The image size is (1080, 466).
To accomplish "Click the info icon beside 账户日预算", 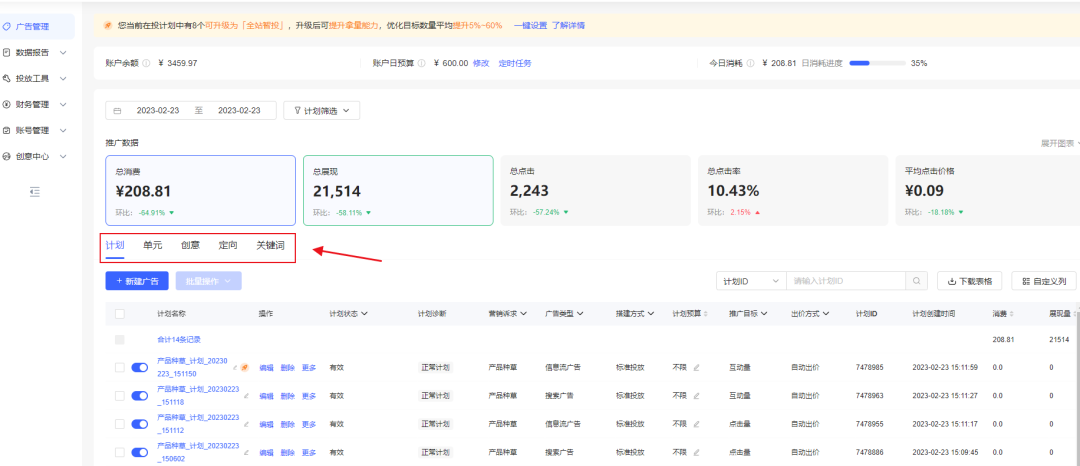I will (422, 63).
